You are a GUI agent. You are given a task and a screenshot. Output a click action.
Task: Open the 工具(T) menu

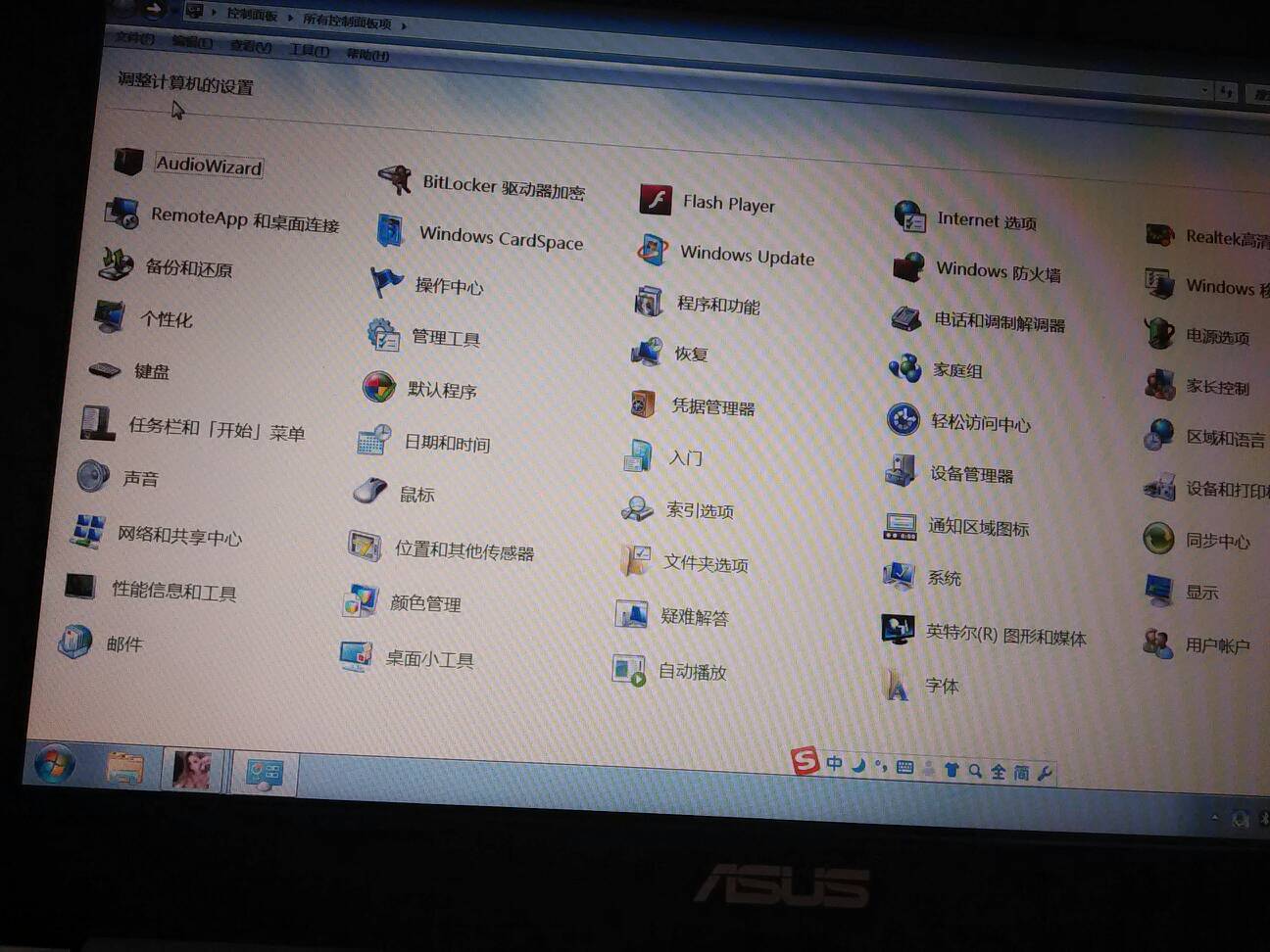coord(310,50)
